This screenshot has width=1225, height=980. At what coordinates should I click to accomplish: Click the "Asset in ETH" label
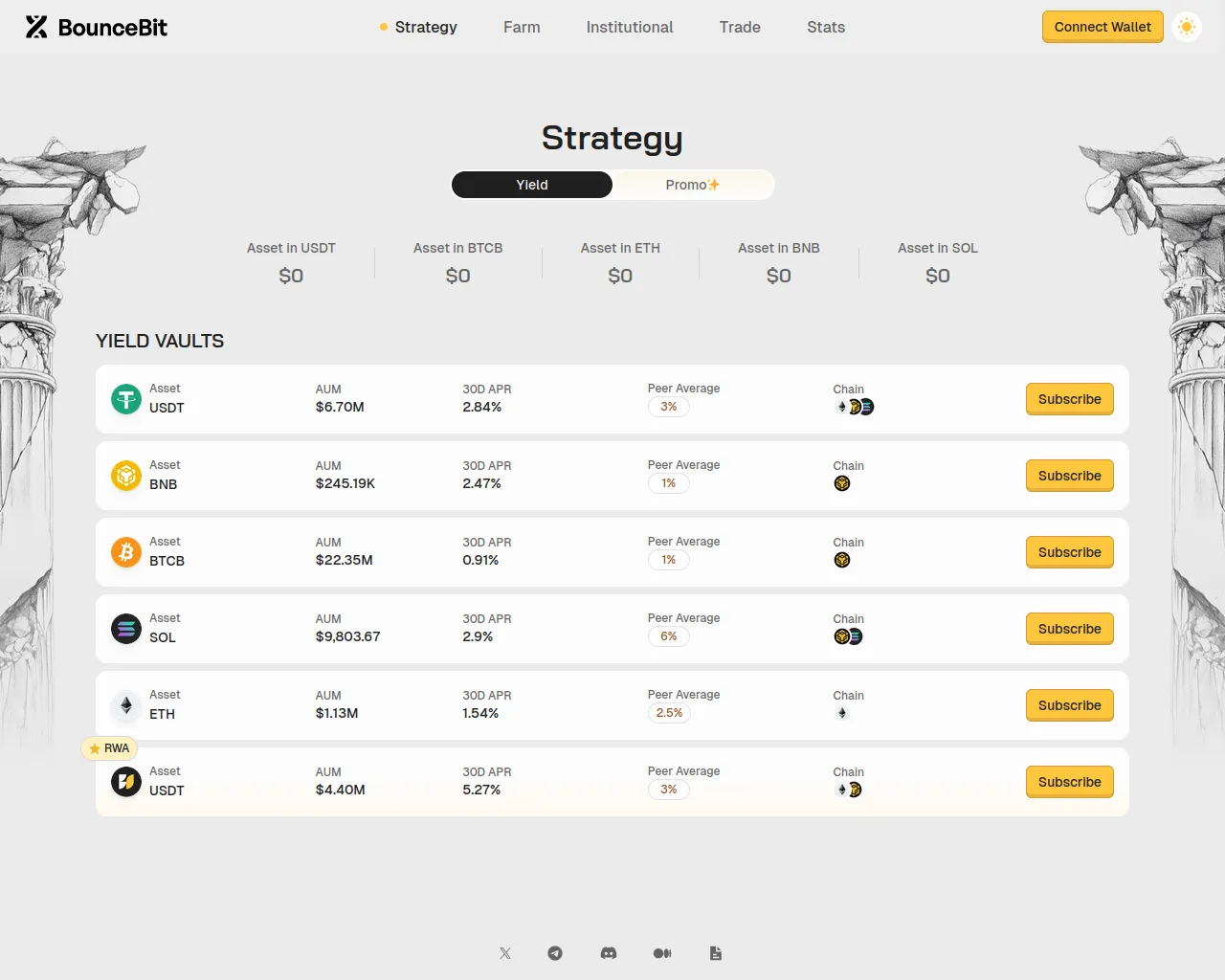click(x=620, y=248)
